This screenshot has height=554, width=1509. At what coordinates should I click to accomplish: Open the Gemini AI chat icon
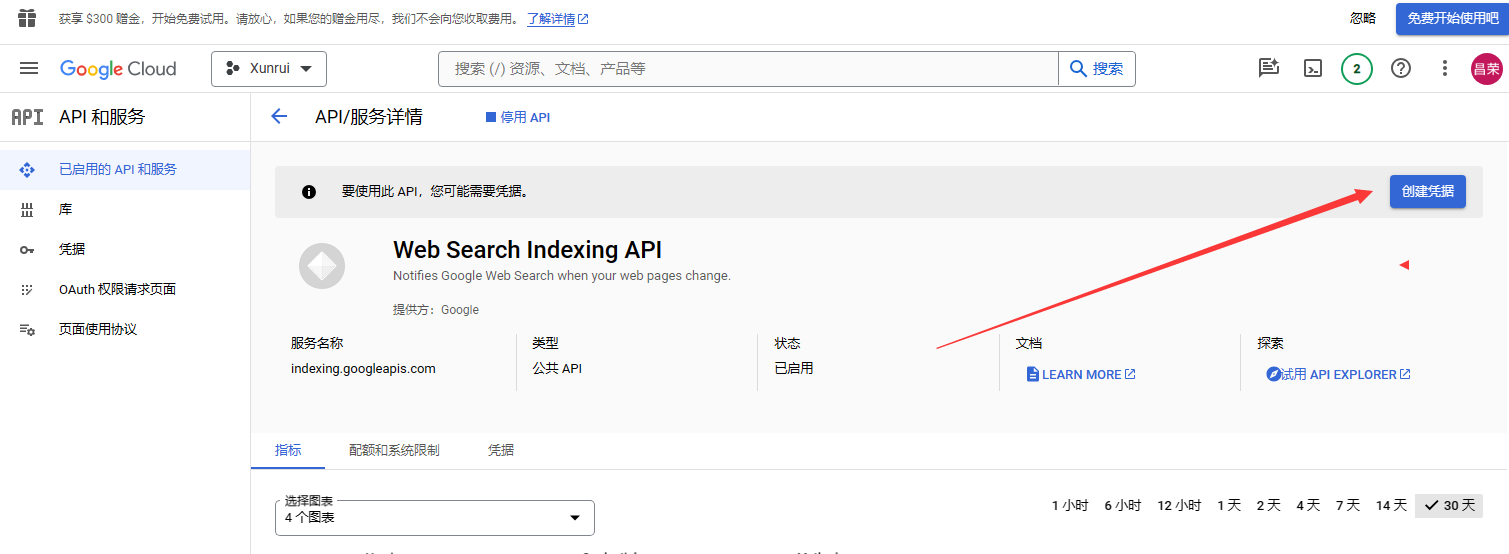pos(1269,68)
